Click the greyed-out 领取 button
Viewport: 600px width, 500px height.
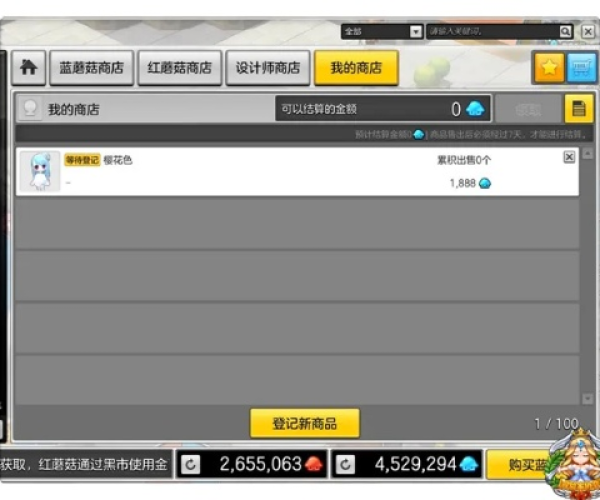[x=528, y=109]
